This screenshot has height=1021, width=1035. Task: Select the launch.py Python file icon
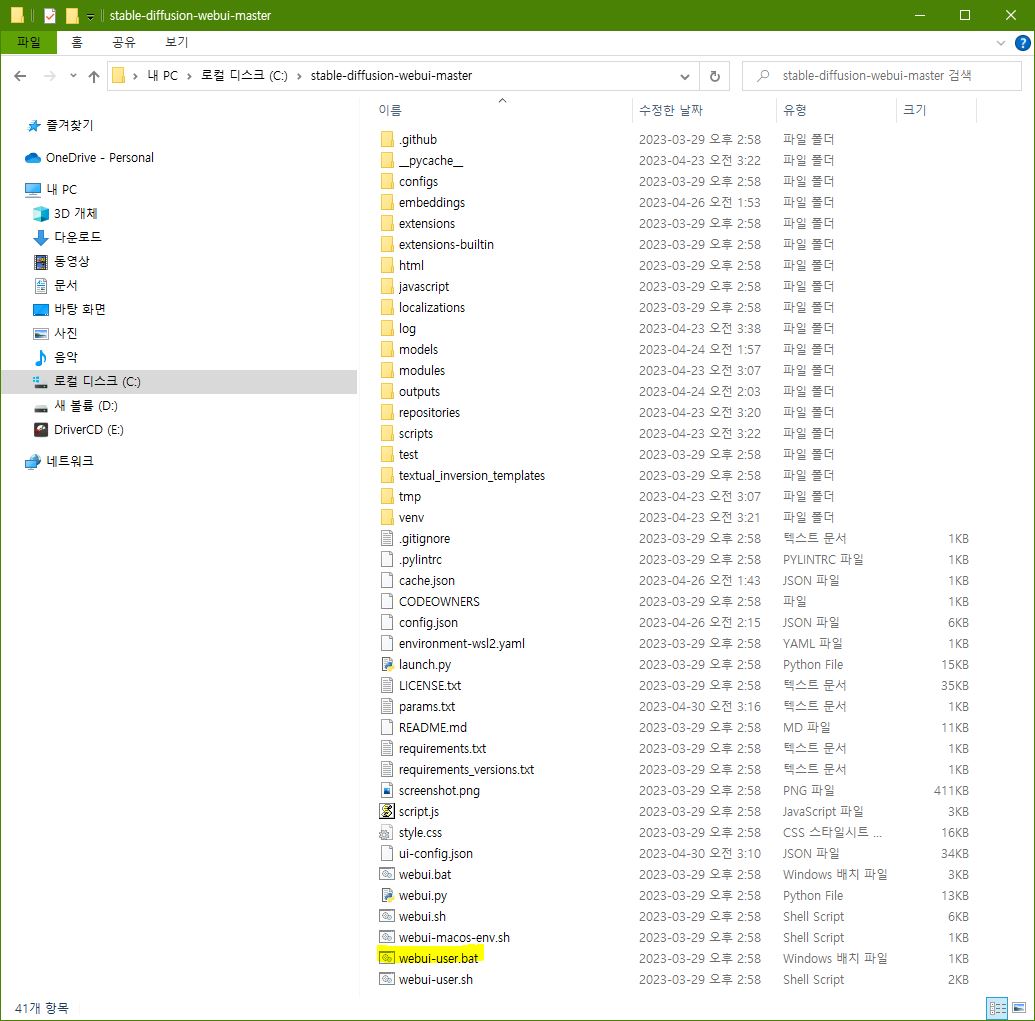tap(387, 664)
